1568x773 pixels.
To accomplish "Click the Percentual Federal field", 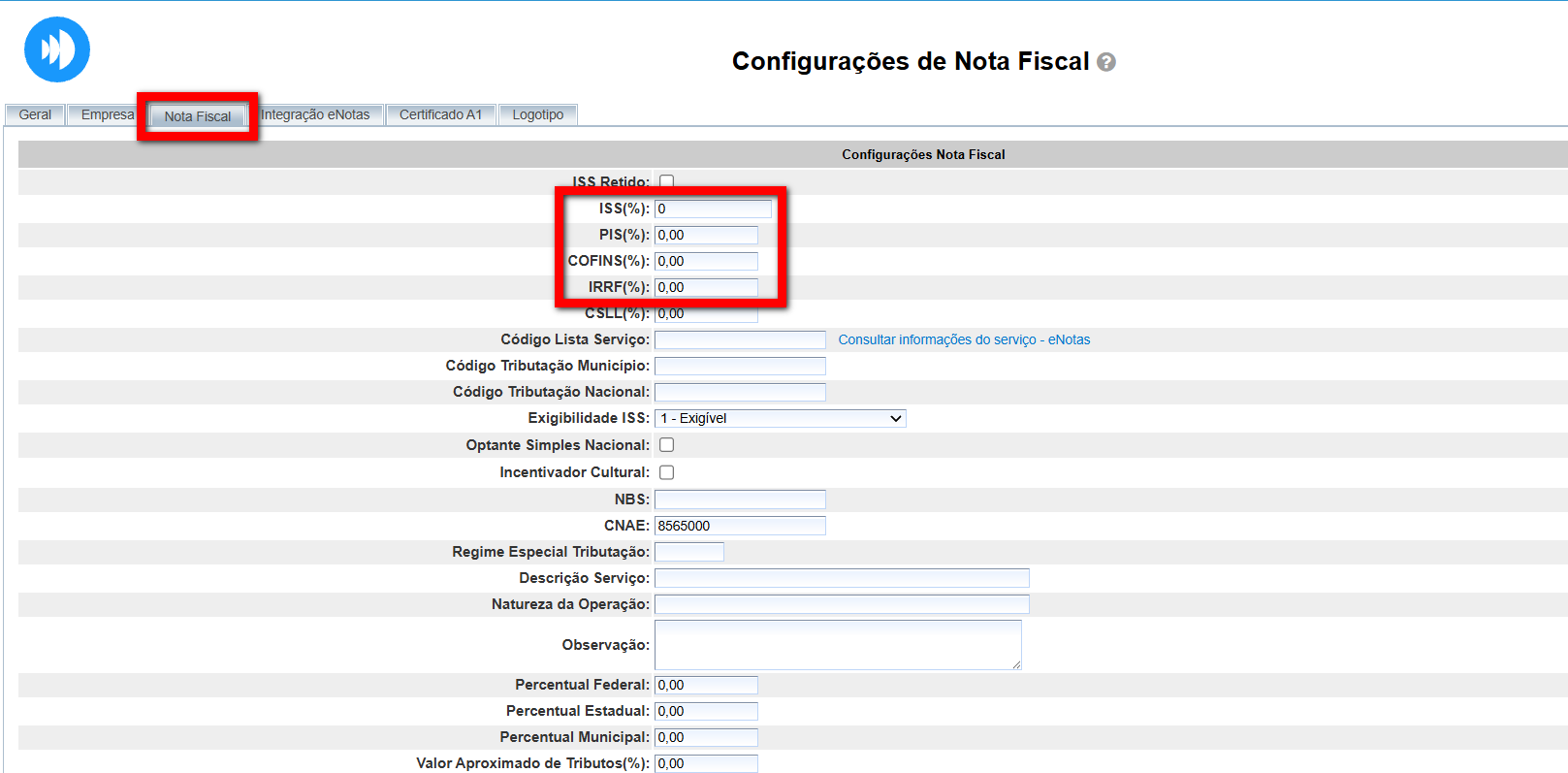I will point(706,685).
